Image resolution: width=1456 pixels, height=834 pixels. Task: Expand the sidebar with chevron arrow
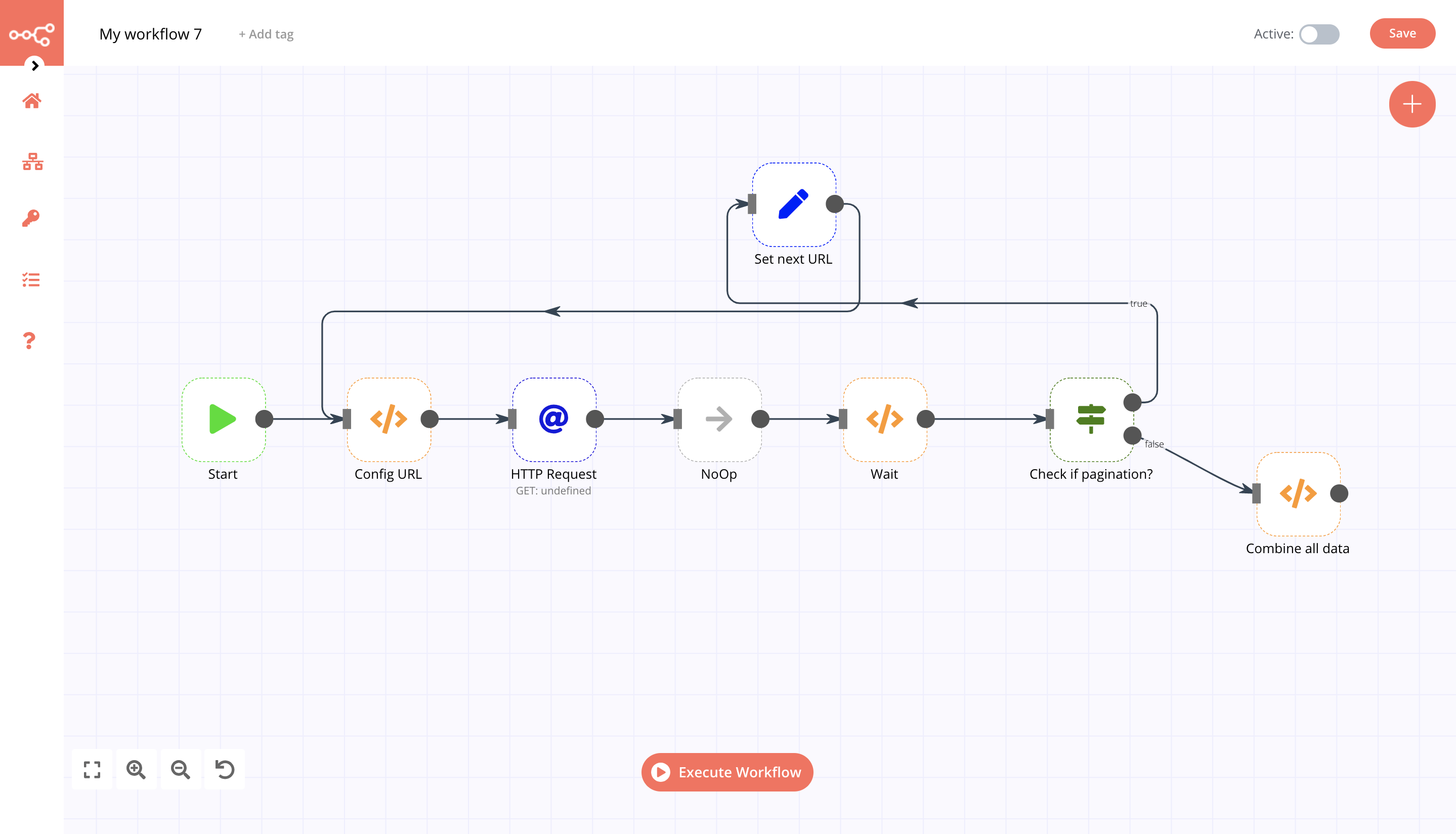[x=35, y=65]
